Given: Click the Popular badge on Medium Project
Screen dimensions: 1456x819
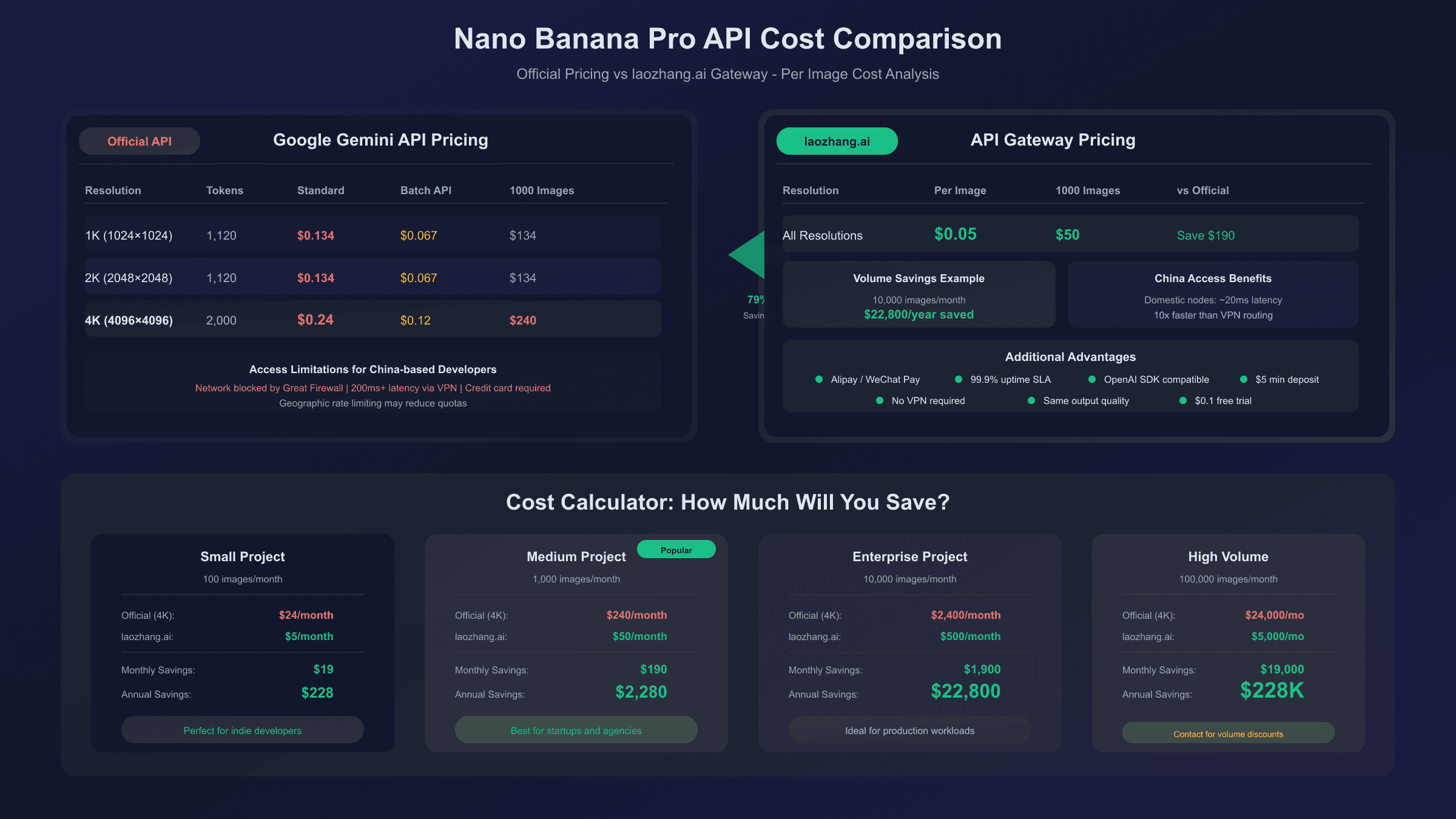Looking at the screenshot, I should tap(676, 550).
